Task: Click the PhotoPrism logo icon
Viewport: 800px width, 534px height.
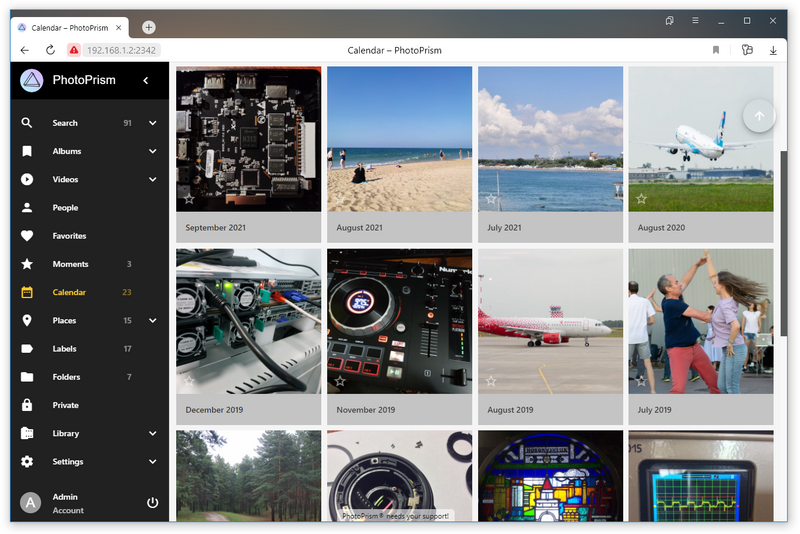Action: pyautogui.click(x=32, y=81)
